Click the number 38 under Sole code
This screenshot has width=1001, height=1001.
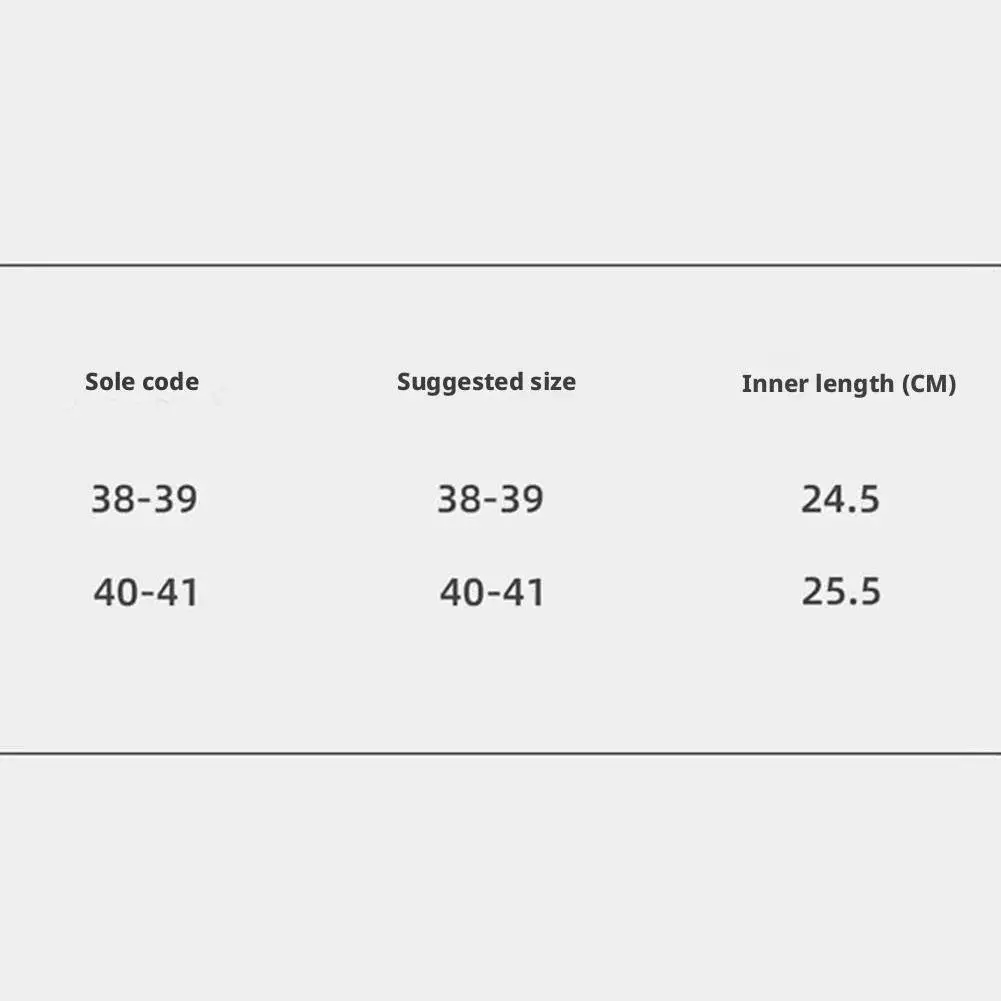coord(113,498)
